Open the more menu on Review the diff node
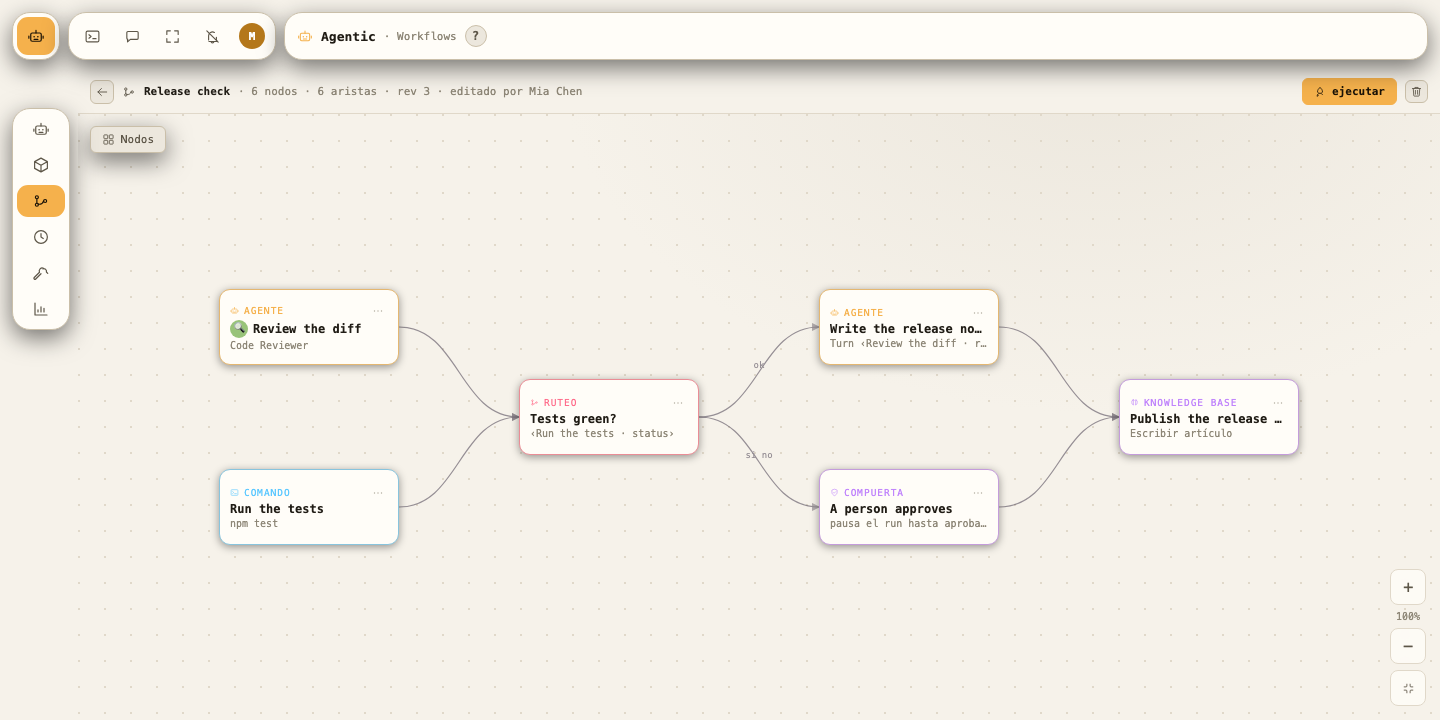1440x720 pixels. [x=378, y=311]
